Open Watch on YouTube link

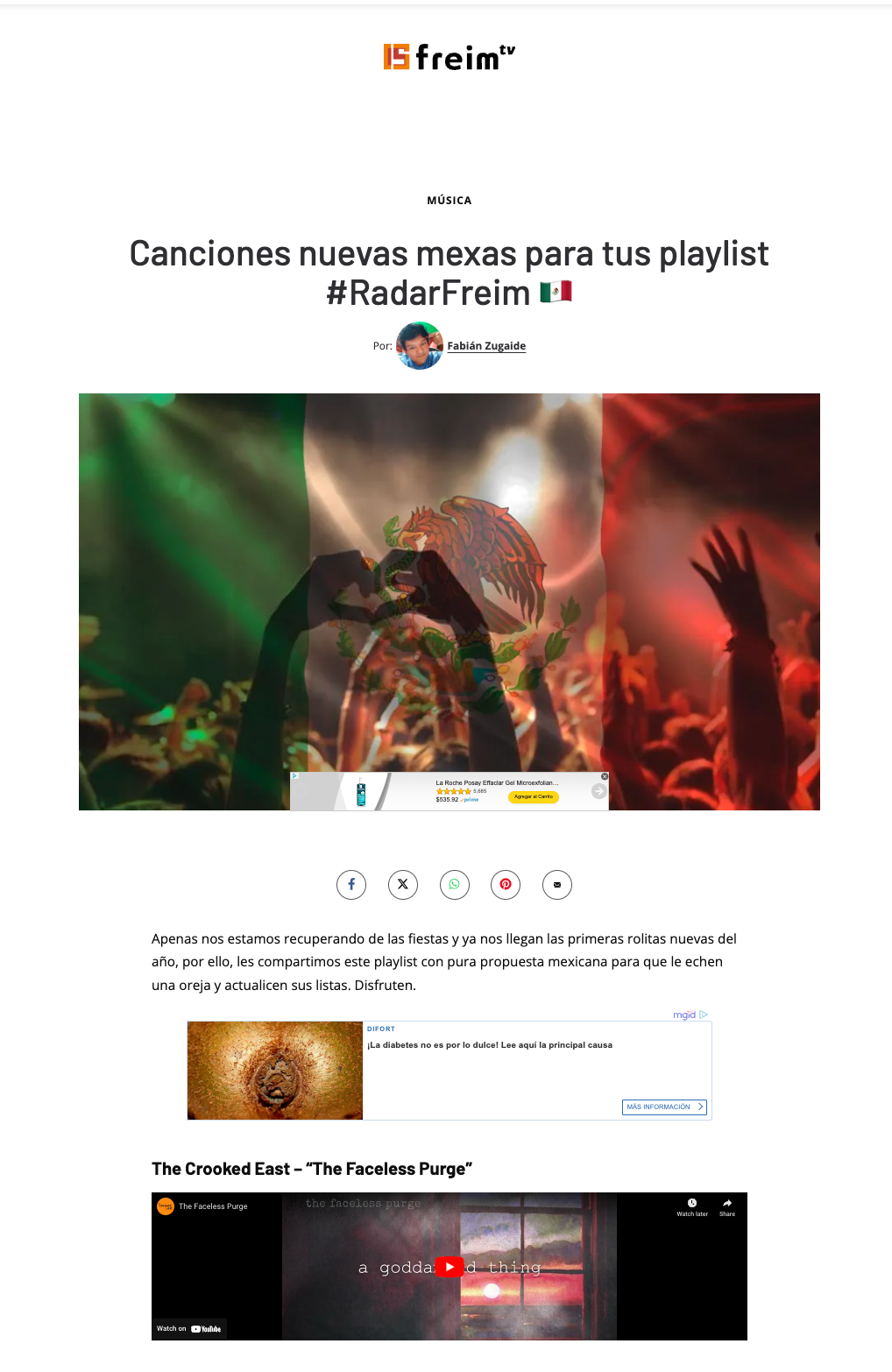pos(189,1329)
